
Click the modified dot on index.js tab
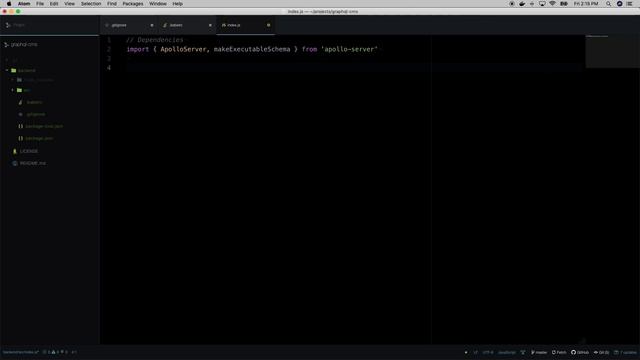pyautogui.click(x=269, y=25)
